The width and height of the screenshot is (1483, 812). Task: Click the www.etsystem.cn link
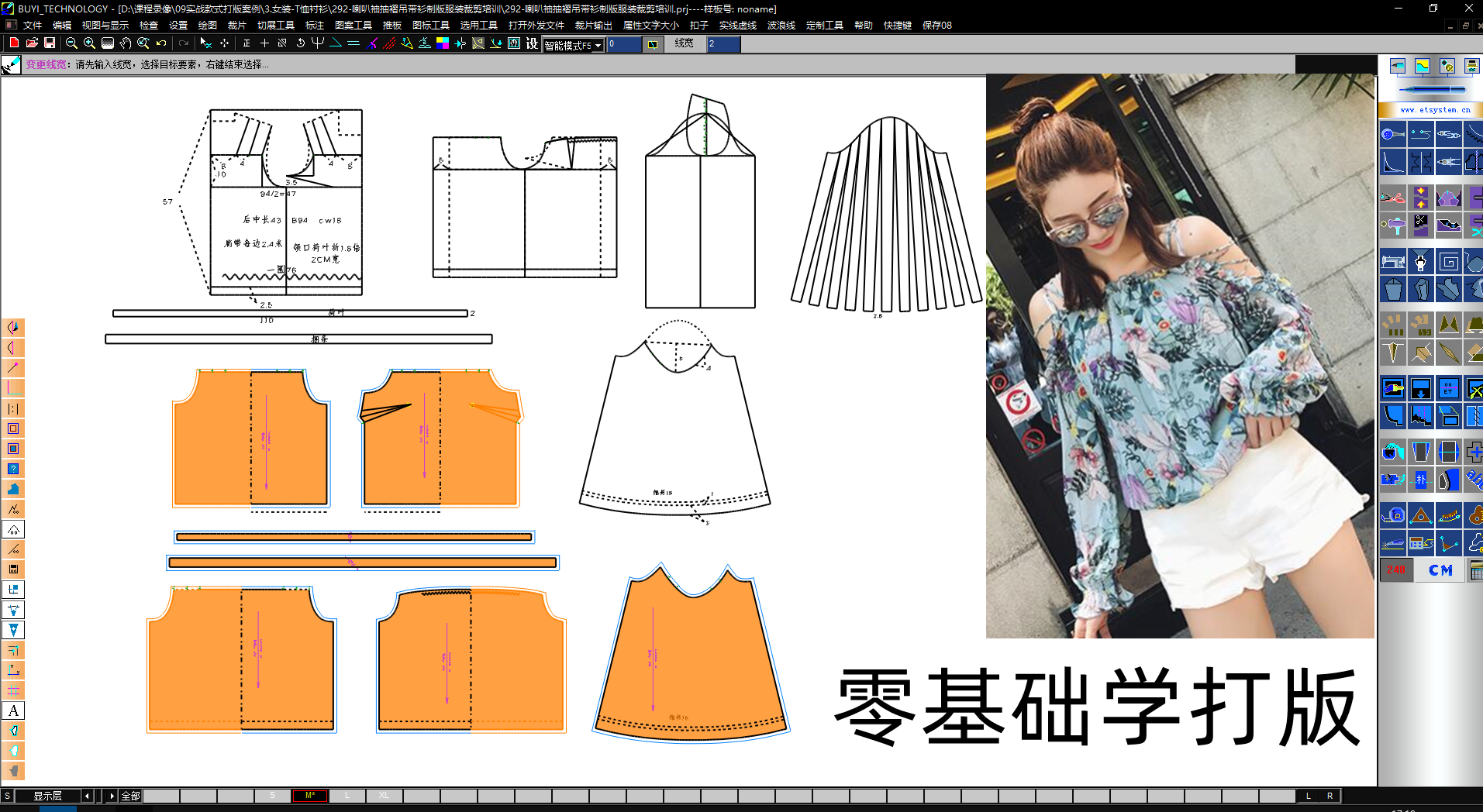pos(1435,110)
